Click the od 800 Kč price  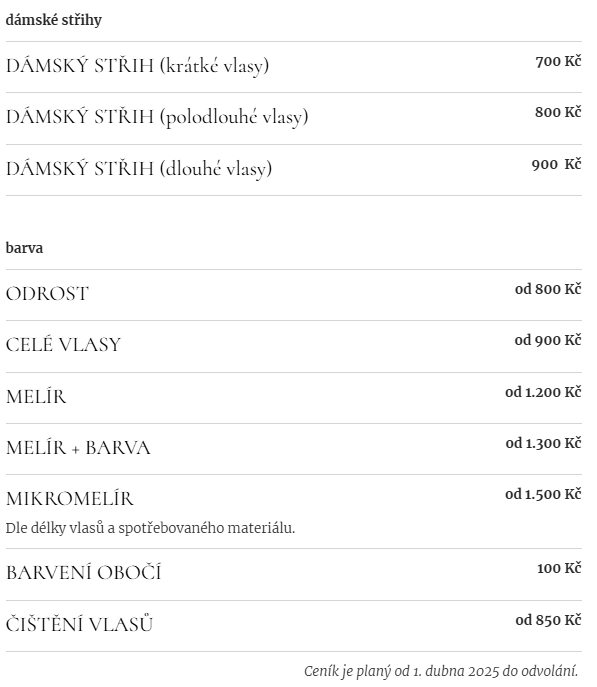coord(548,289)
